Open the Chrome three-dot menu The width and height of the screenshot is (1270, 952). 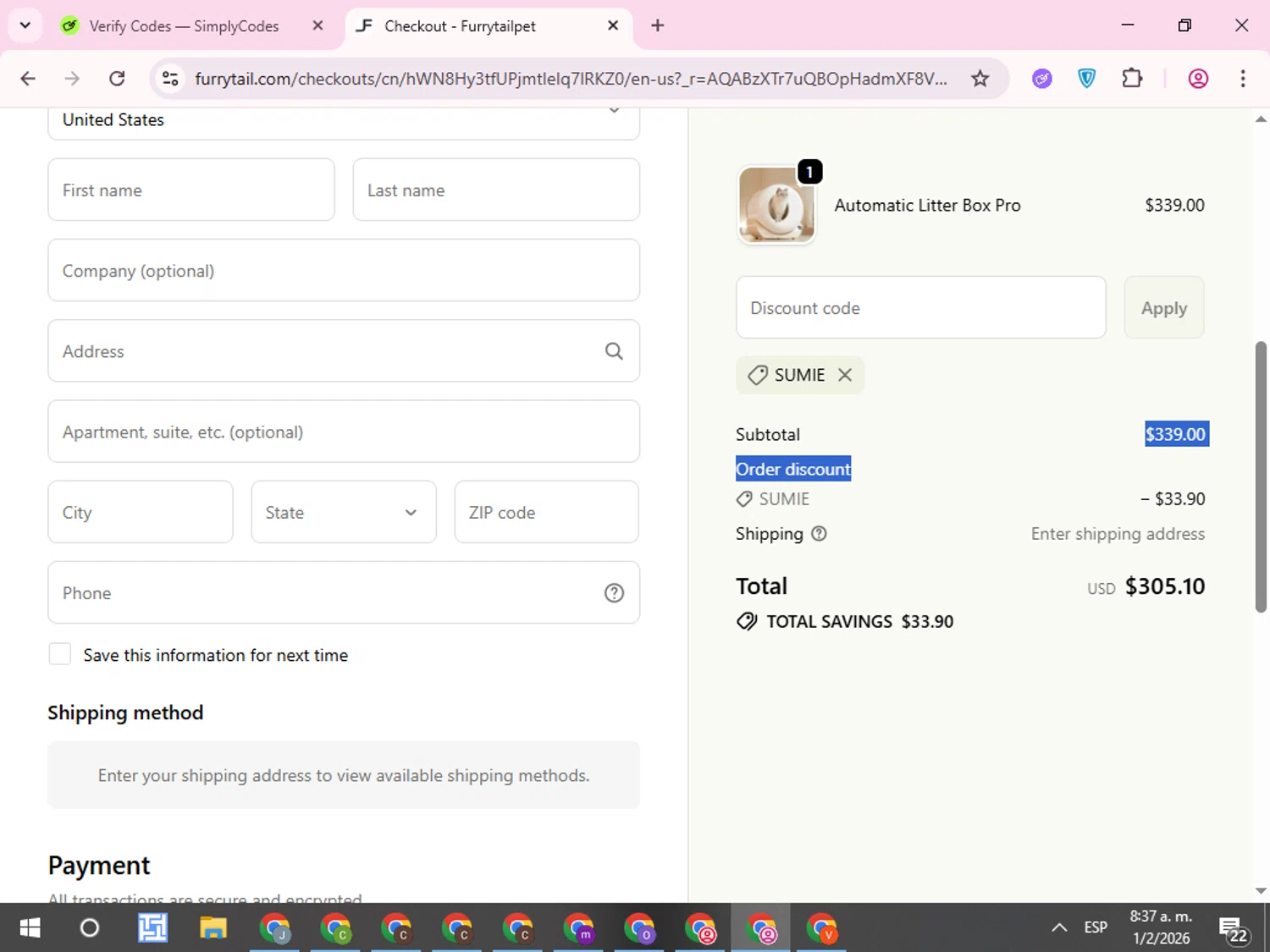1243,79
